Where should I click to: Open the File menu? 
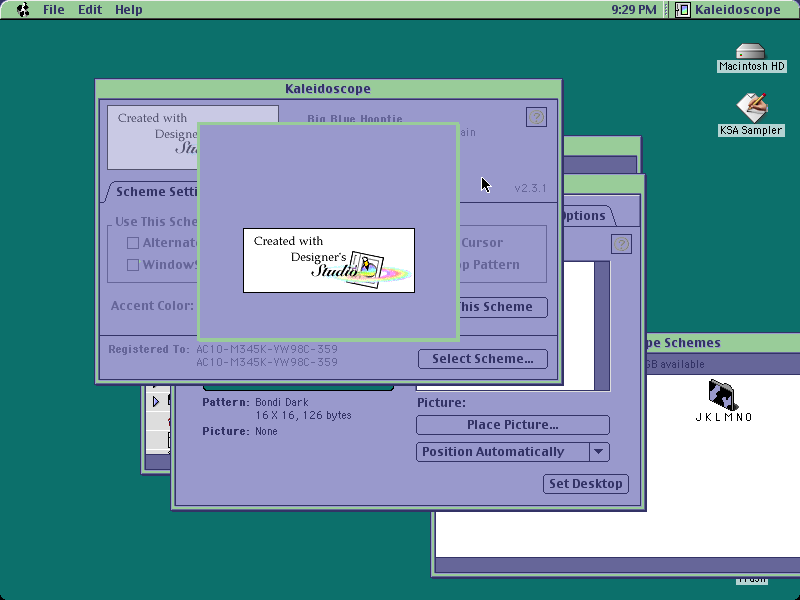[54, 10]
